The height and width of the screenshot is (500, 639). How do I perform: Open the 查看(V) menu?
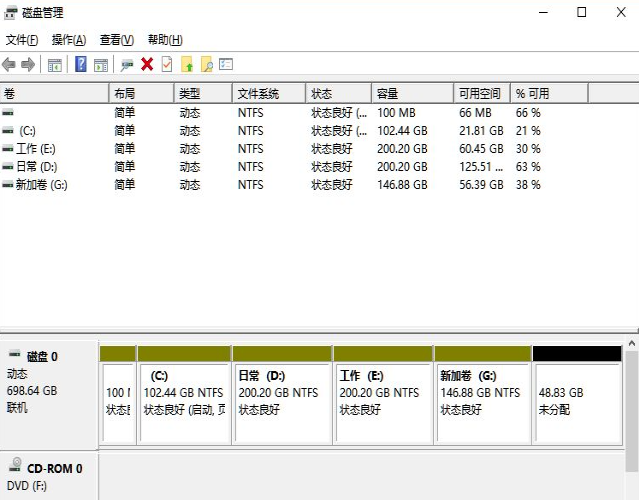tap(117, 40)
